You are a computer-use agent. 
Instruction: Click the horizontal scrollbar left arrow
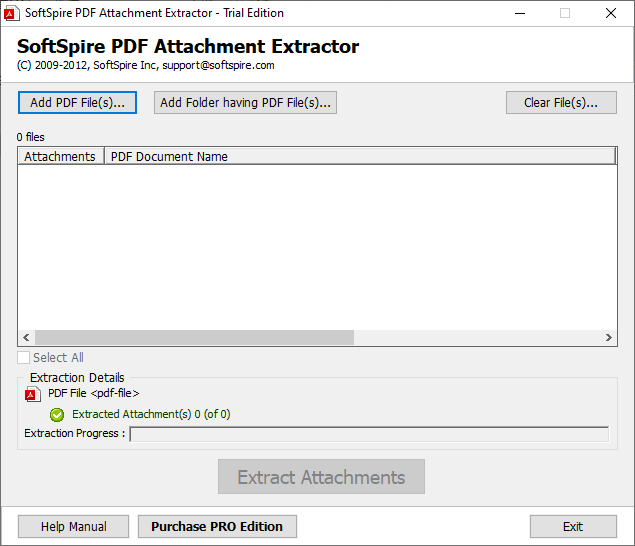tap(26, 338)
